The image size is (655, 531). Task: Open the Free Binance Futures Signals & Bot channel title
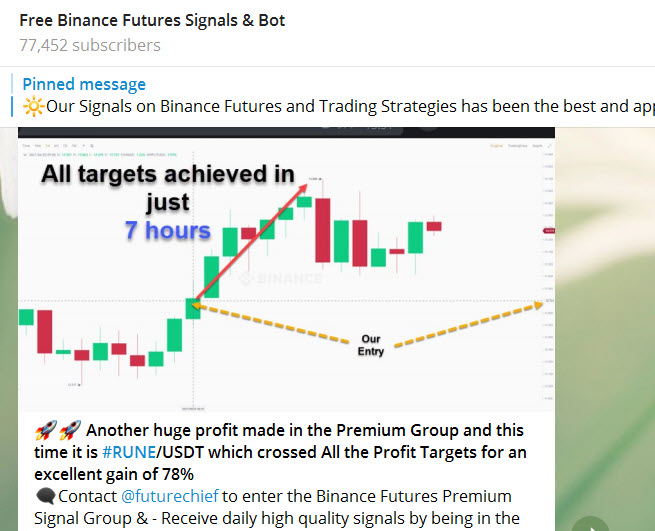(x=152, y=20)
